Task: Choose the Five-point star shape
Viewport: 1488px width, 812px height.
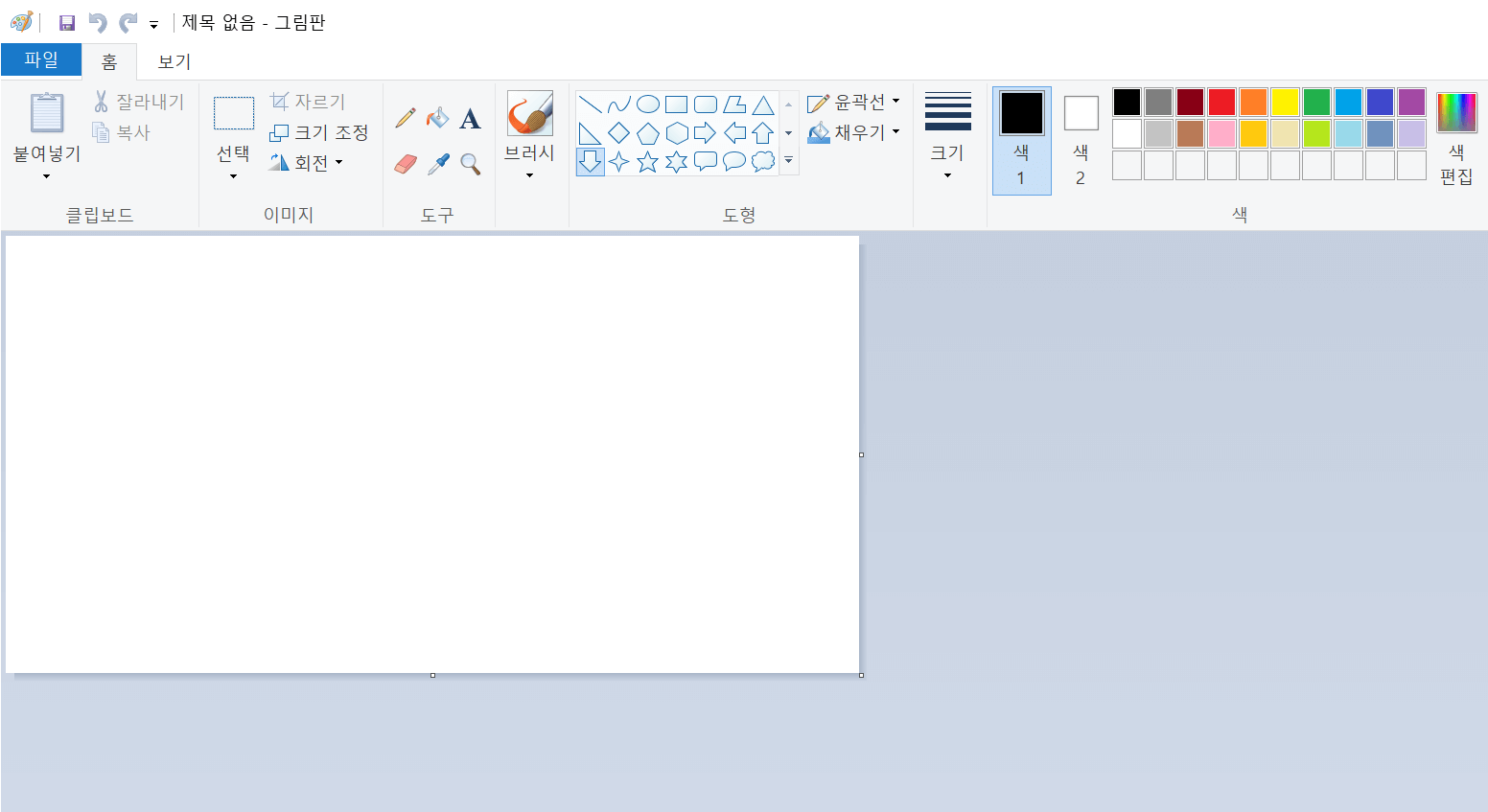Action: pyautogui.click(x=648, y=162)
